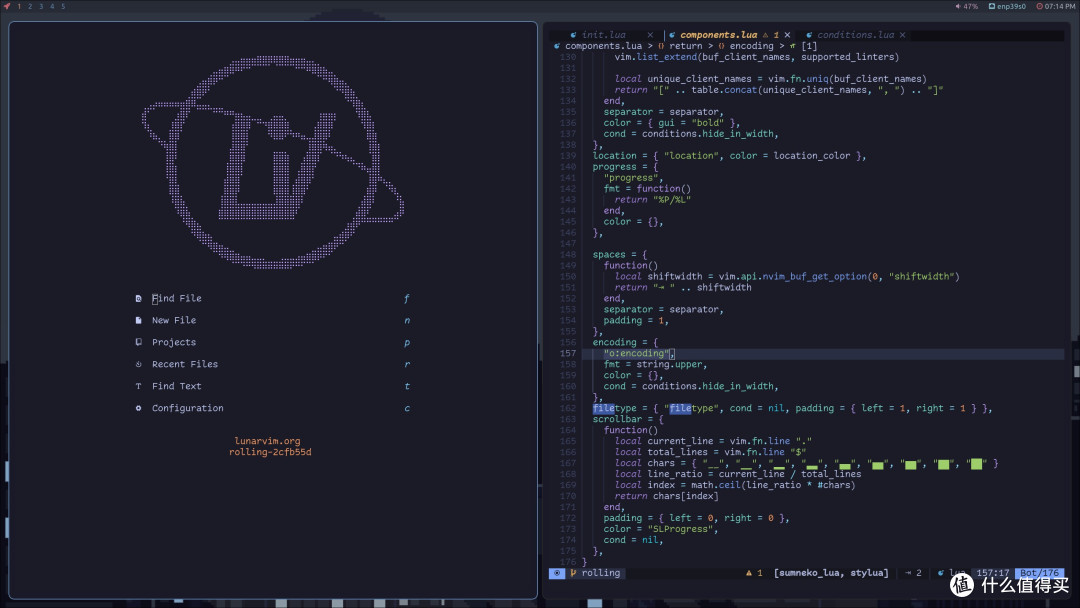Click 'scrollbar = {' on line 163
The width and height of the screenshot is (1080, 608).
coord(628,419)
